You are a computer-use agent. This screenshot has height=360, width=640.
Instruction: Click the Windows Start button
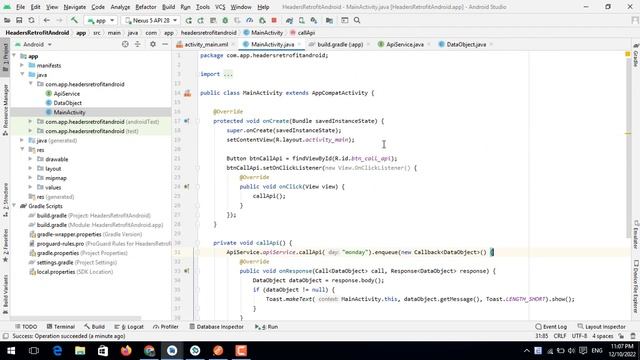tap(11, 351)
